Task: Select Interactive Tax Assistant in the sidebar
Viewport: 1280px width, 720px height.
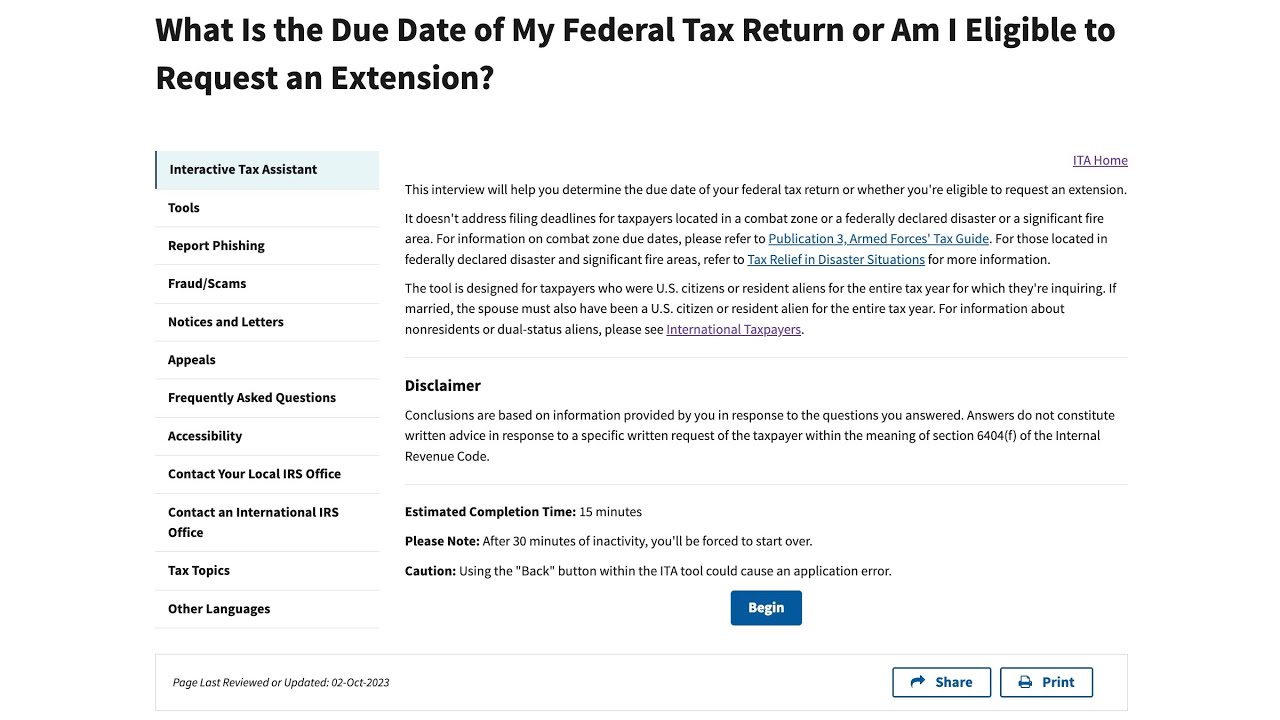Action: pyautogui.click(x=268, y=170)
